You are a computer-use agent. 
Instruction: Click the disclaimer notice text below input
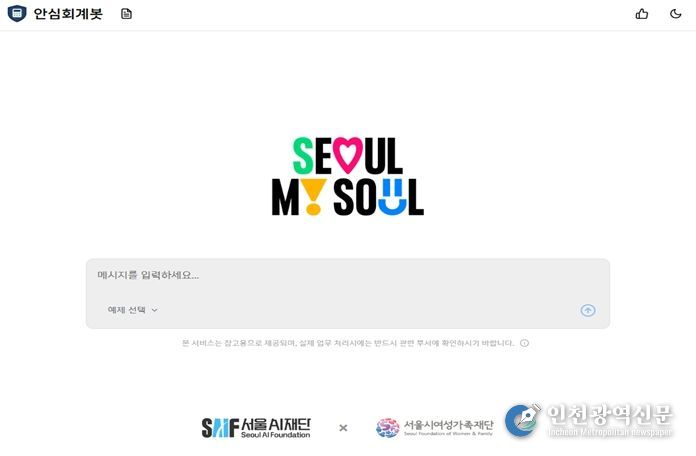coord(348,343)
